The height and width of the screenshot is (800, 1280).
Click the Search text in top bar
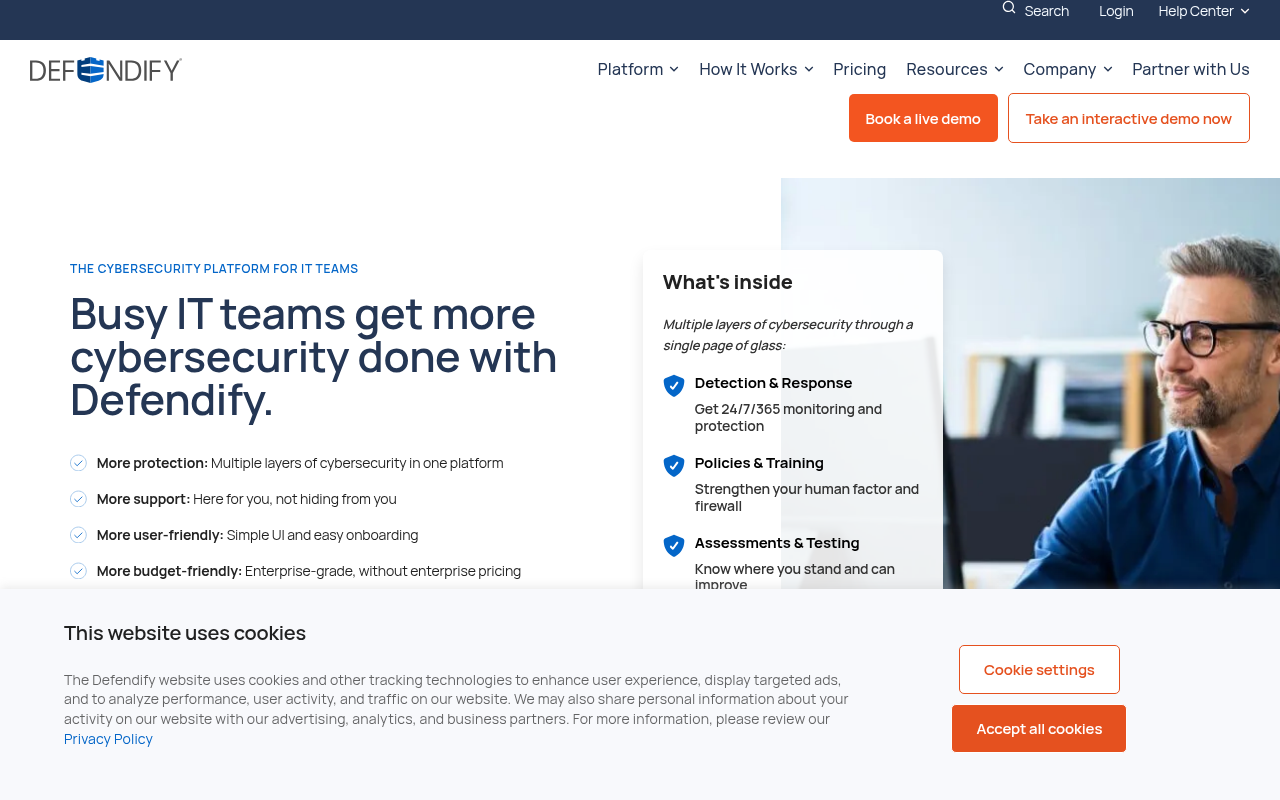(x=1047, y=11)
